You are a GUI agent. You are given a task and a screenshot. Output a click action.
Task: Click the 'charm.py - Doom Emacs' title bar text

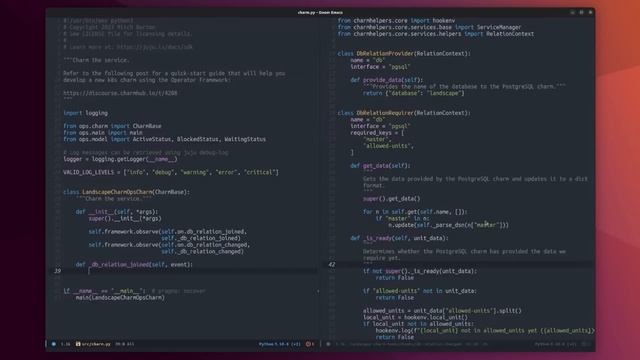320,12
